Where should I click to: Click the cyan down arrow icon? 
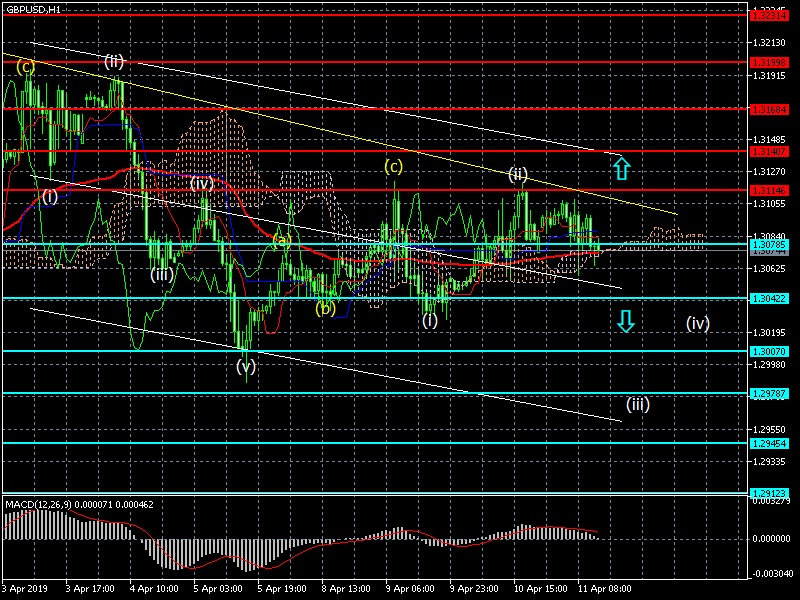click(625, 321)
